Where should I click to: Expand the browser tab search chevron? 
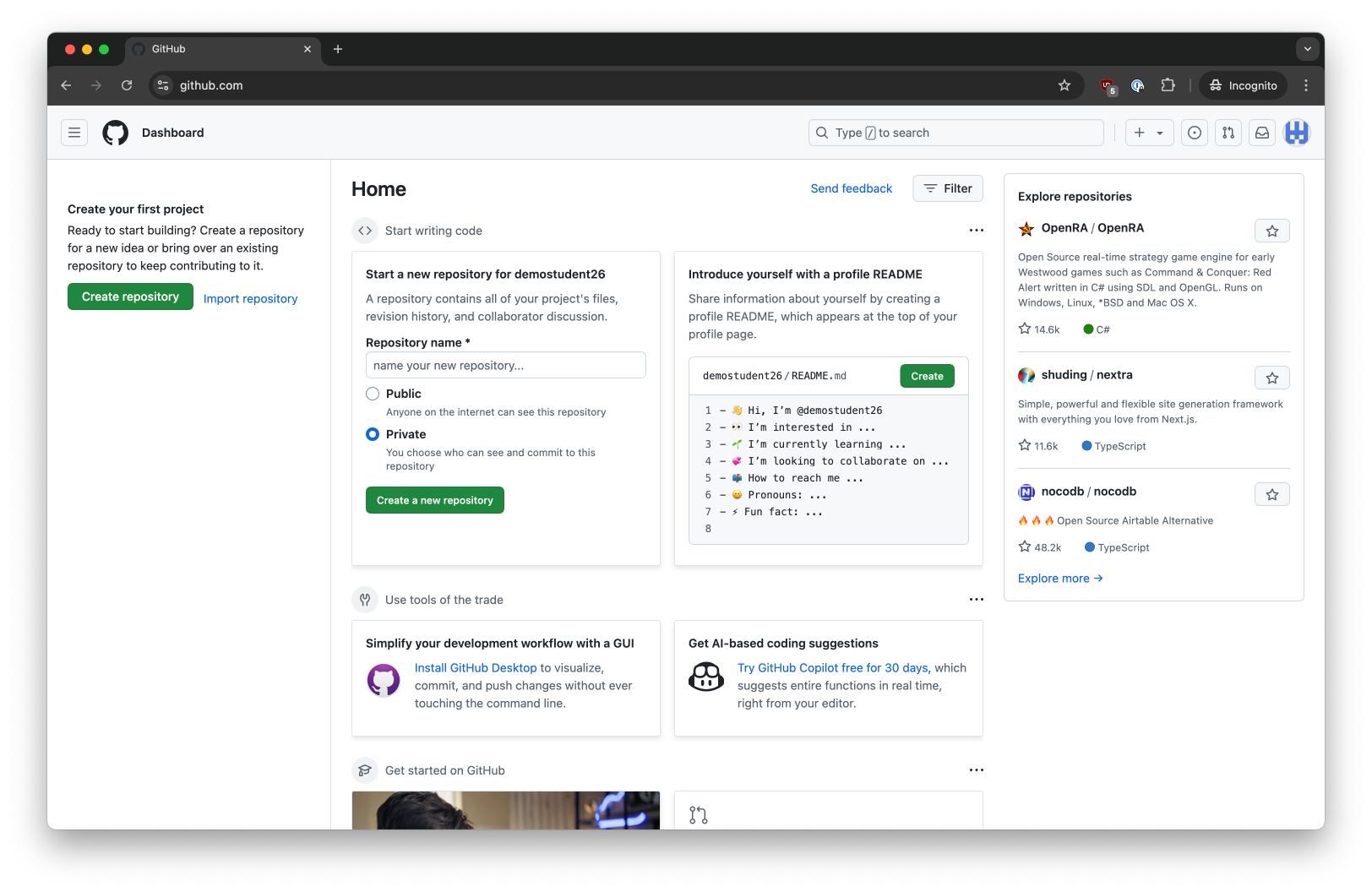click(1307, 49)
